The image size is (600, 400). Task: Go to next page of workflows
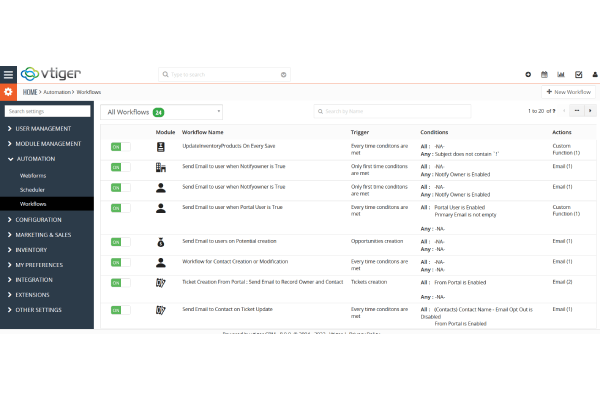(590, 111)
